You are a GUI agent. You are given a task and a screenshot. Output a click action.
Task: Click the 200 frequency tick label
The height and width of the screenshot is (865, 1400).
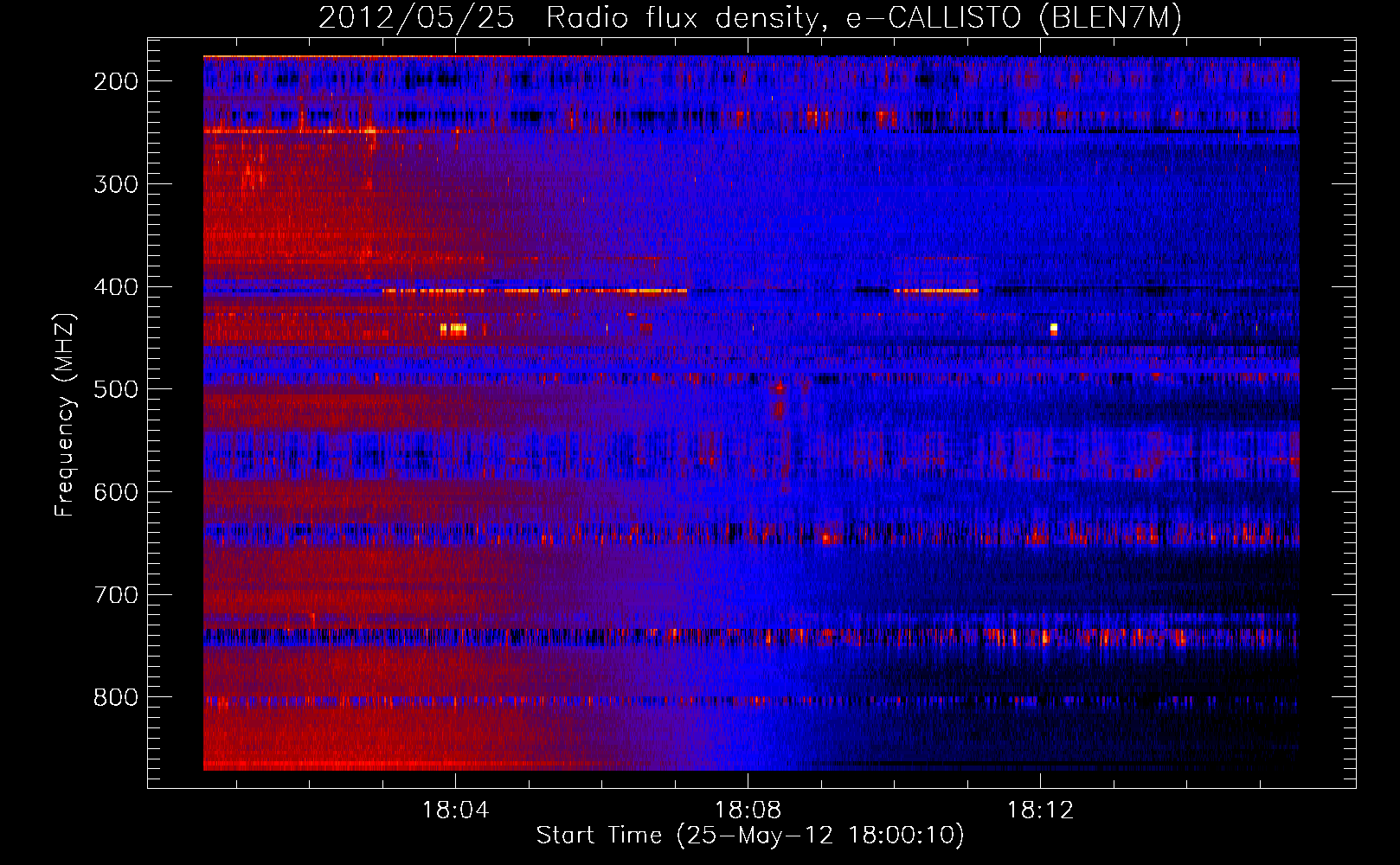pos(115,81)
